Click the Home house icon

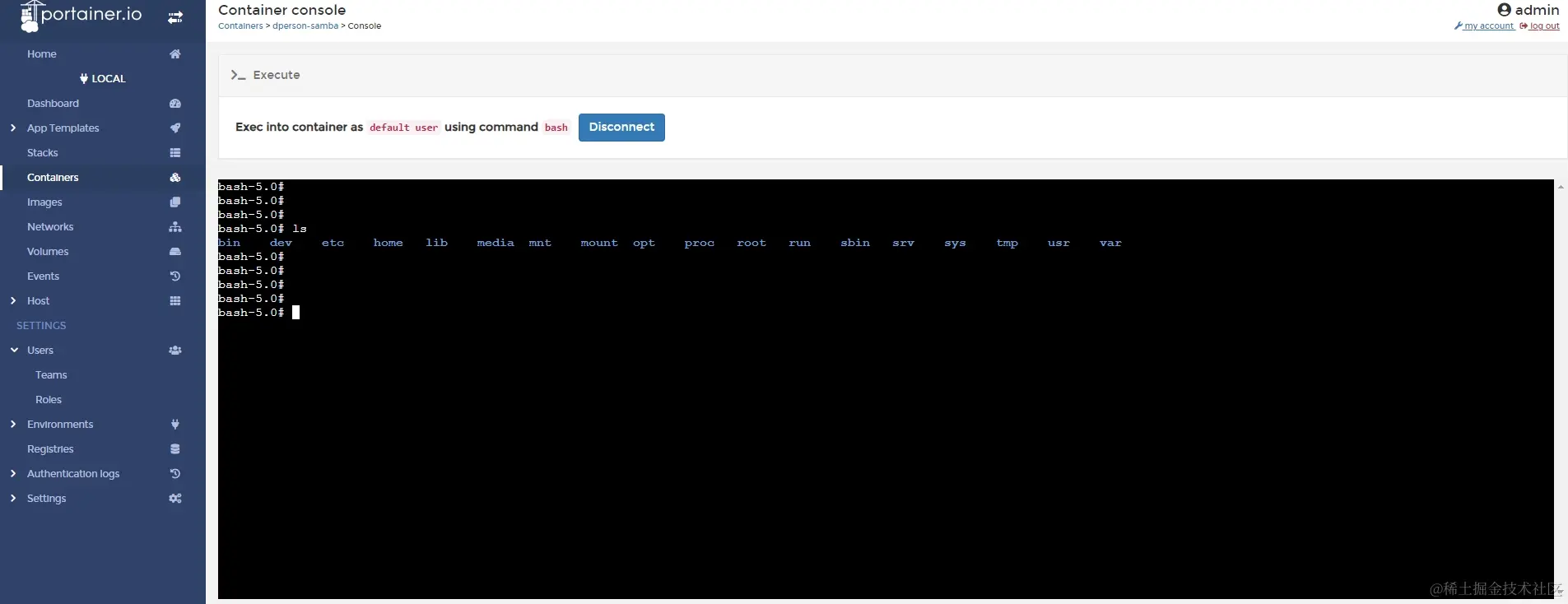175,54
